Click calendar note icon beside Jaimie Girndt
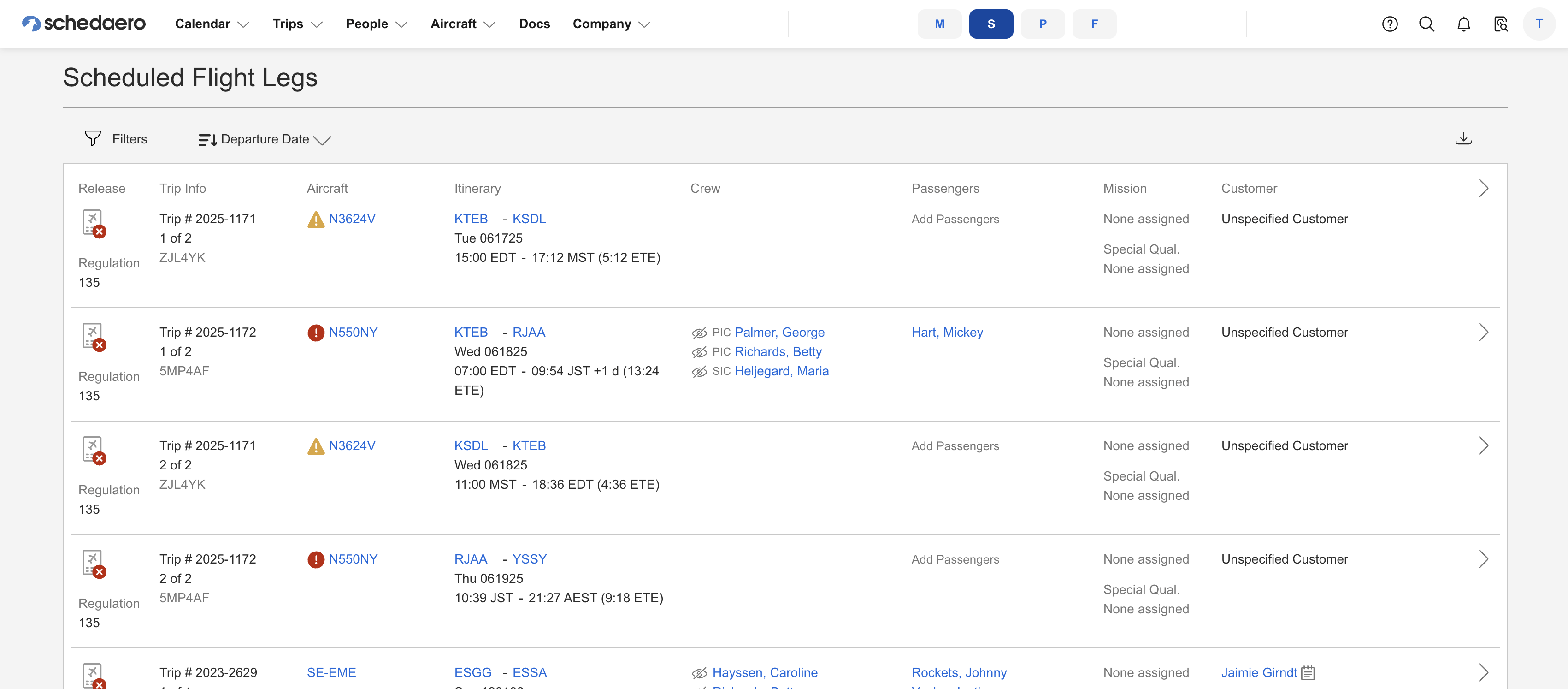Viewport: 1568px width, 689px height. tap(1308, 673)
